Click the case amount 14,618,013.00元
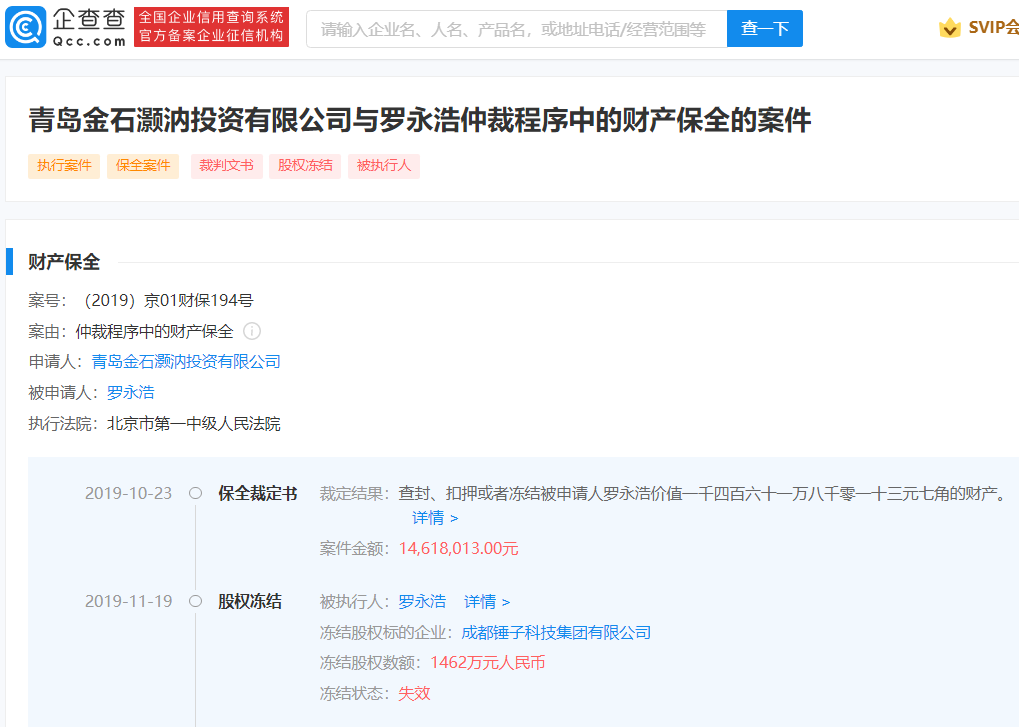1019x727 pixels. click(x=458, y=548)
